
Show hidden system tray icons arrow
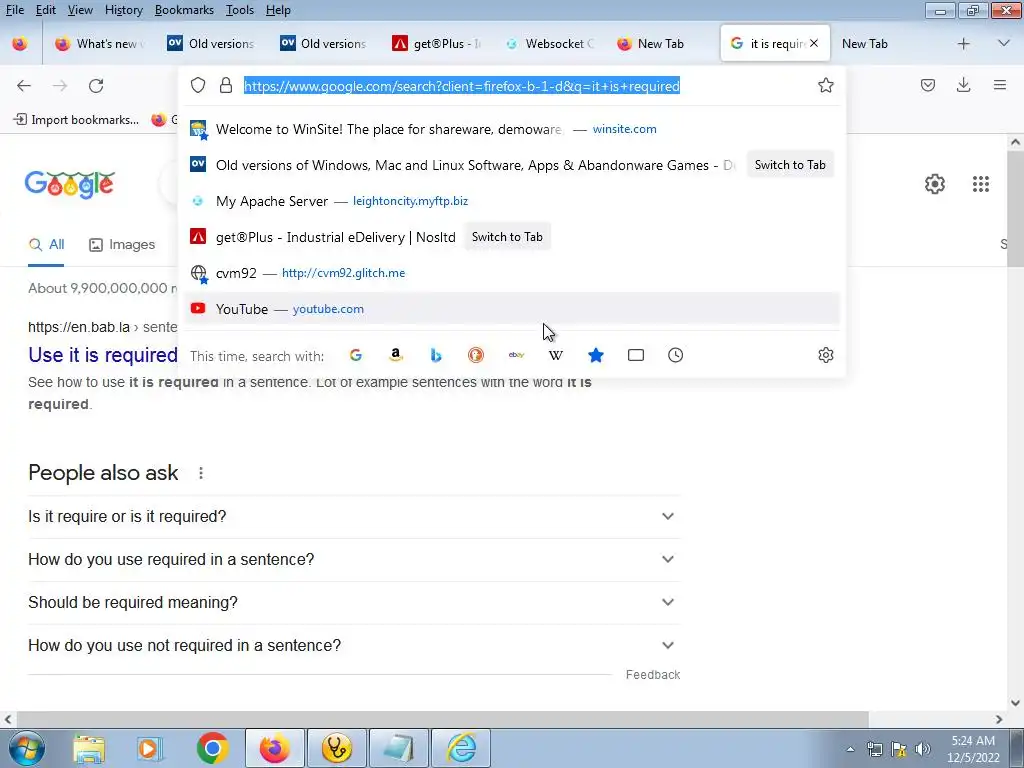(x=850, y=749)
